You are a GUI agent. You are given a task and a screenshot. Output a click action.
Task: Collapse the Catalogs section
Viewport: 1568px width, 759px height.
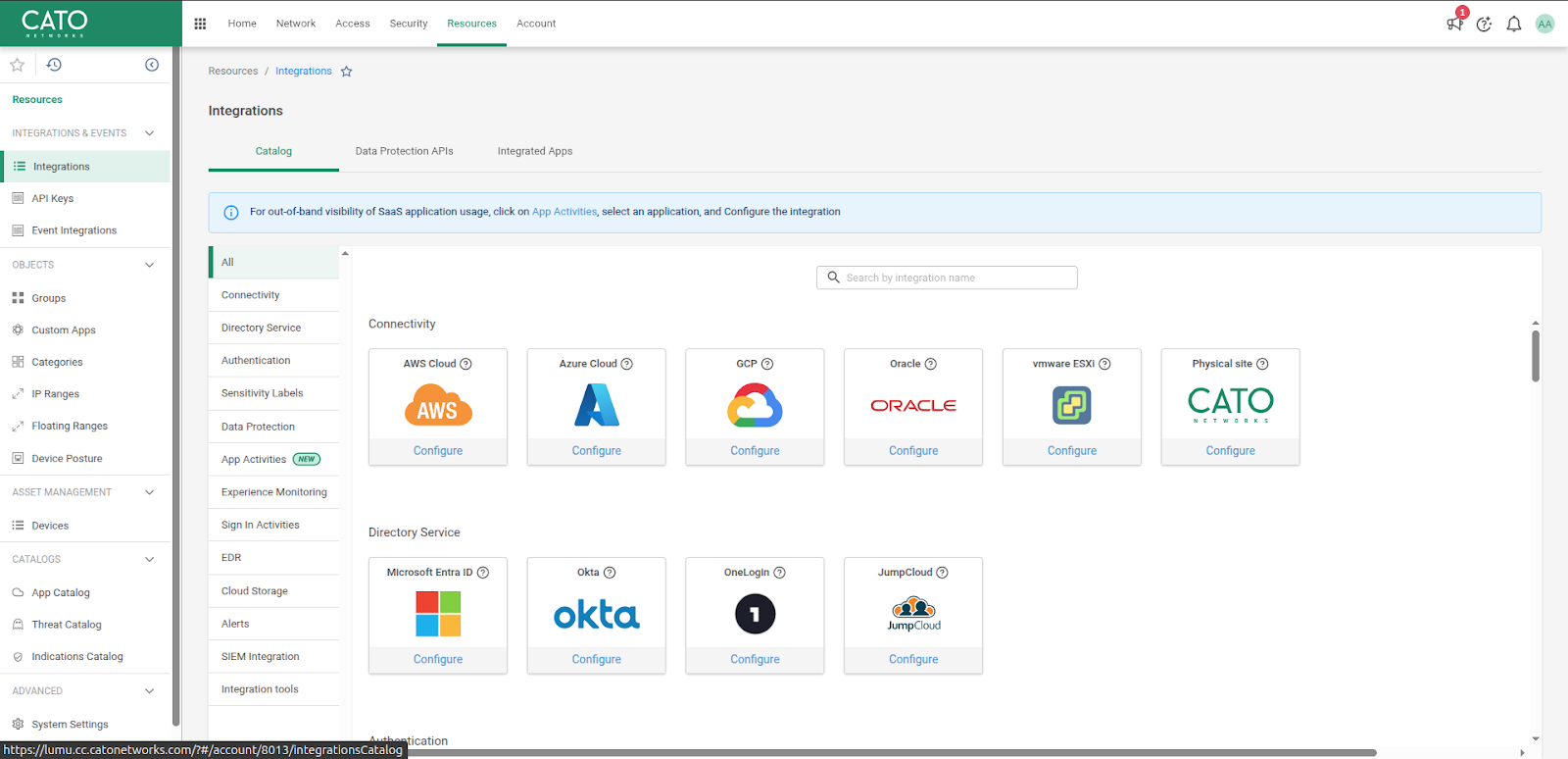[x=149, y=559]
